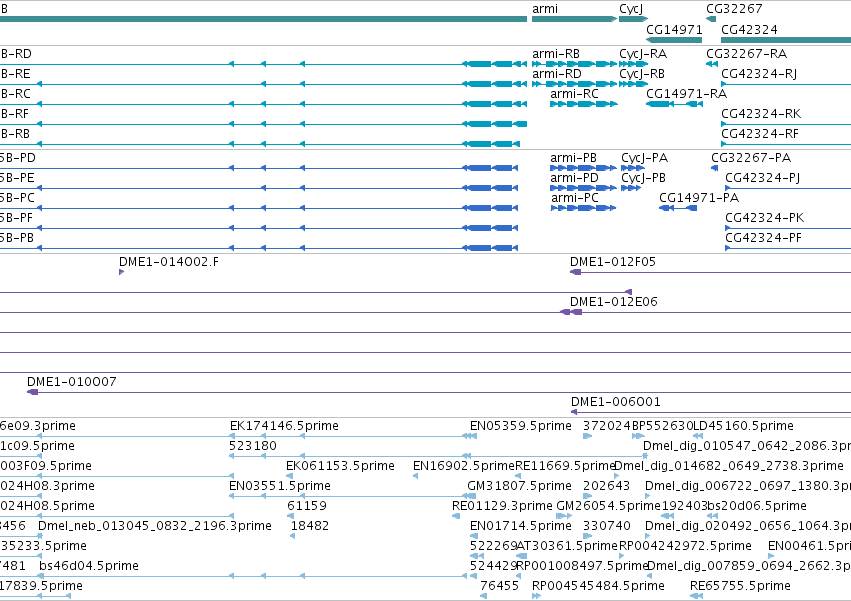Click the EK061153.5prime EST label
Screen dimensions: 851x601
click(340, 466)
